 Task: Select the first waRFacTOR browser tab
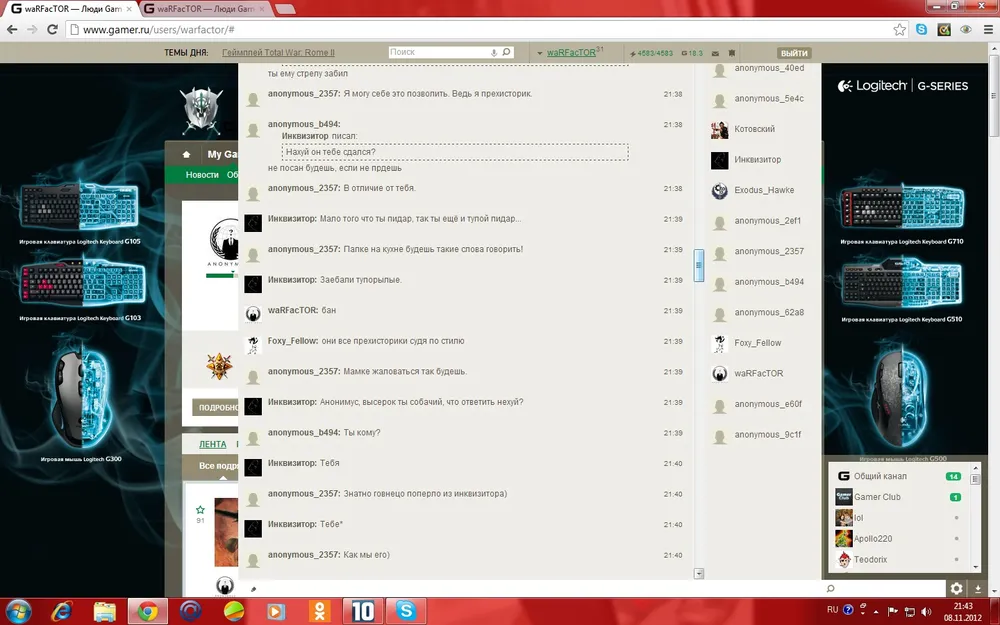(x=71, y=9)
